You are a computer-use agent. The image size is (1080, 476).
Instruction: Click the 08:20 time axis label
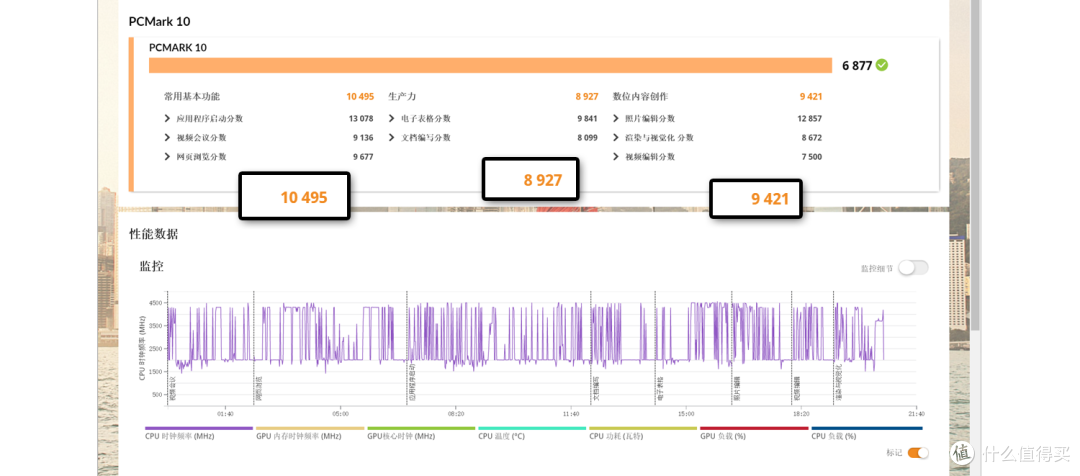point(455,414)
